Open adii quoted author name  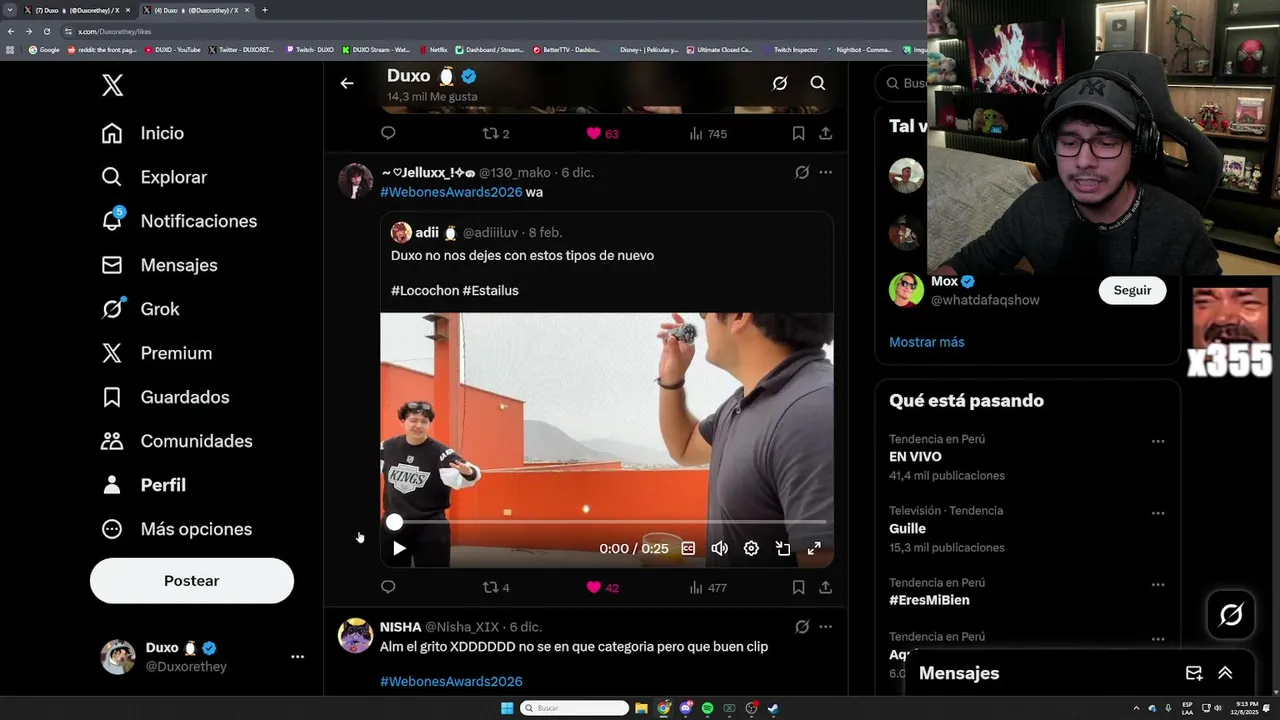tap(427, 232)
